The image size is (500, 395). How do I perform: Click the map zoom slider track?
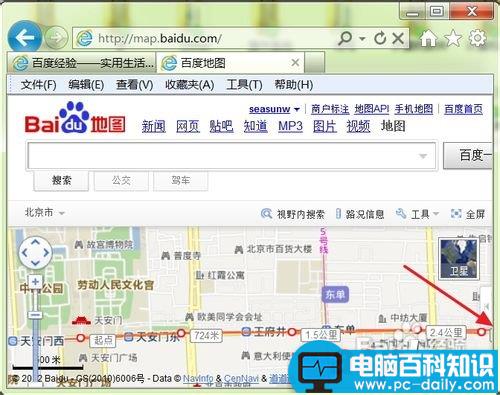(35, 337)
